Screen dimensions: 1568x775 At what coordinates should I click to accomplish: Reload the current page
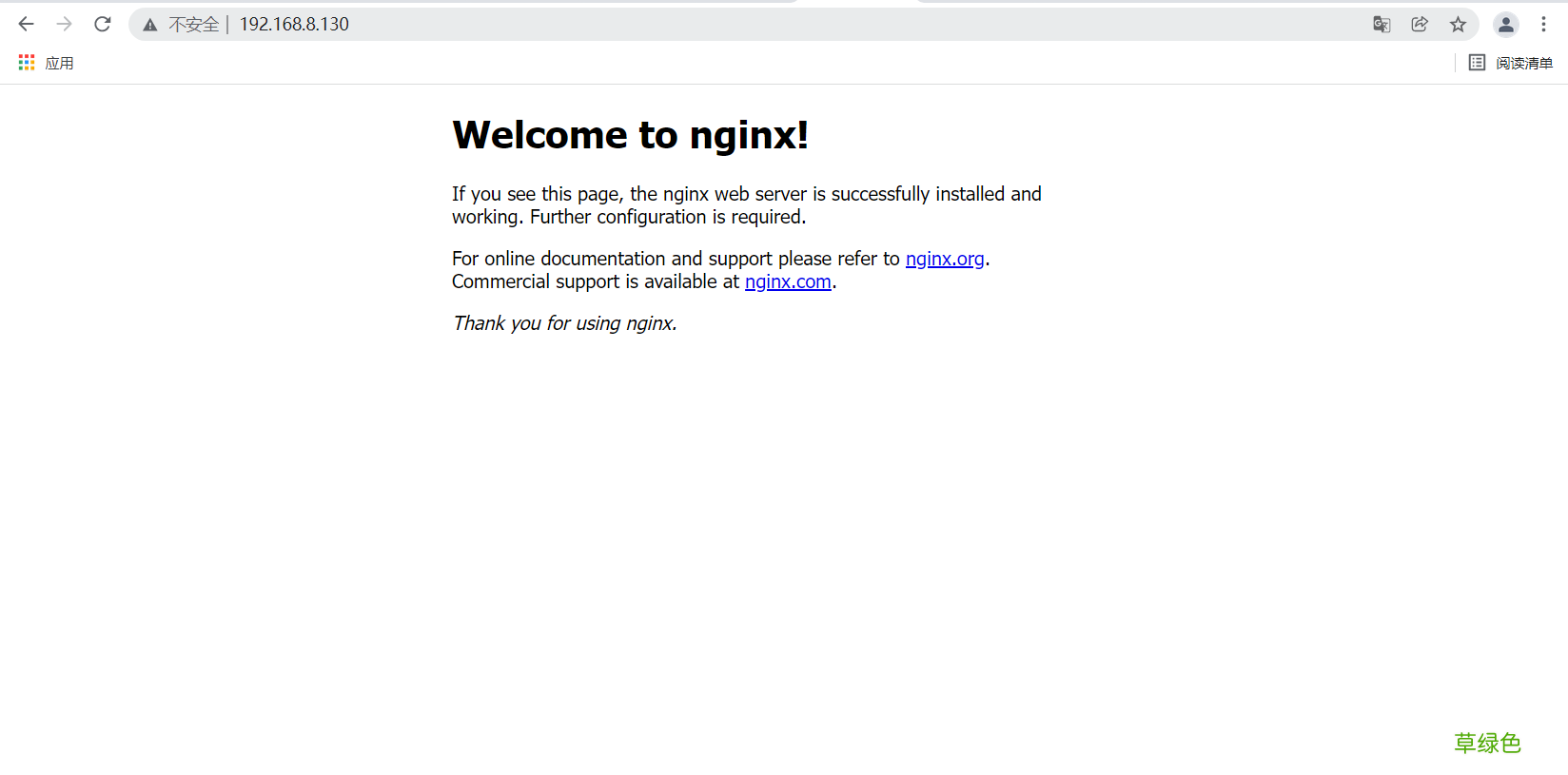point(103,24)
